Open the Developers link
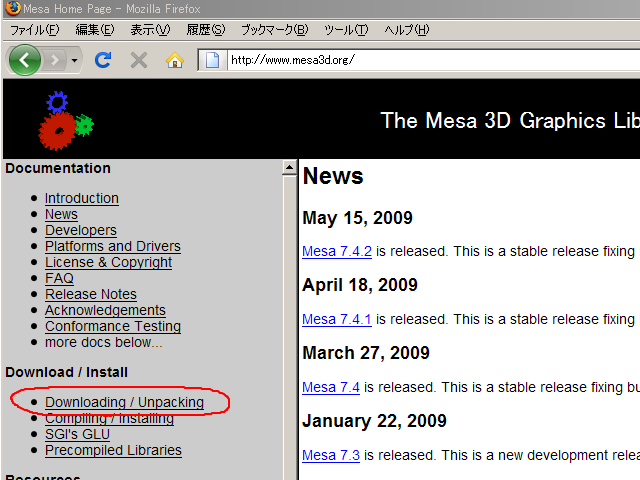640x480 pixels. 81,230
